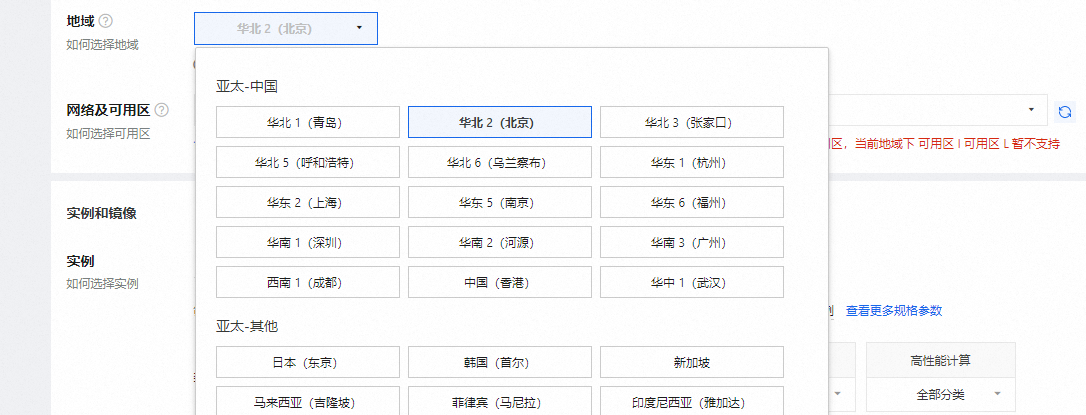Click the 如何选择实例 link
The height and width of the screenshot is (415, 1086).
point(102,283)
